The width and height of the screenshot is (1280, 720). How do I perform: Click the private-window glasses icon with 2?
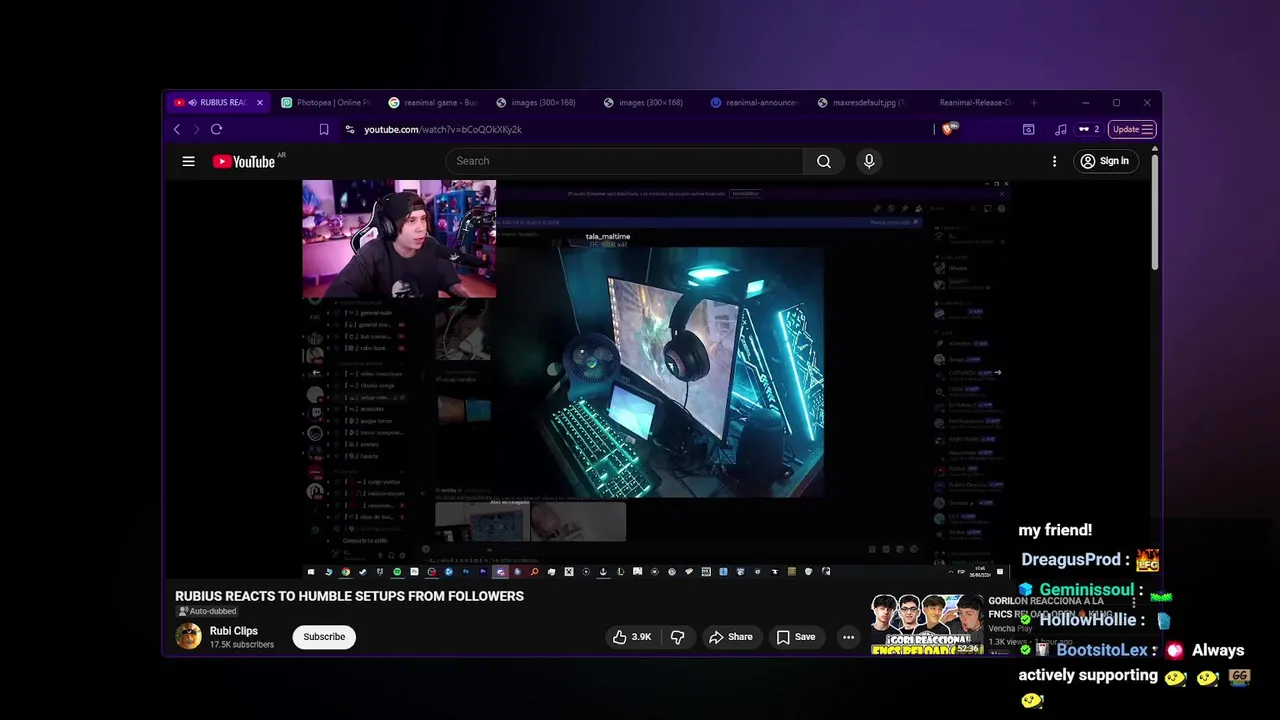(1088, 129)
